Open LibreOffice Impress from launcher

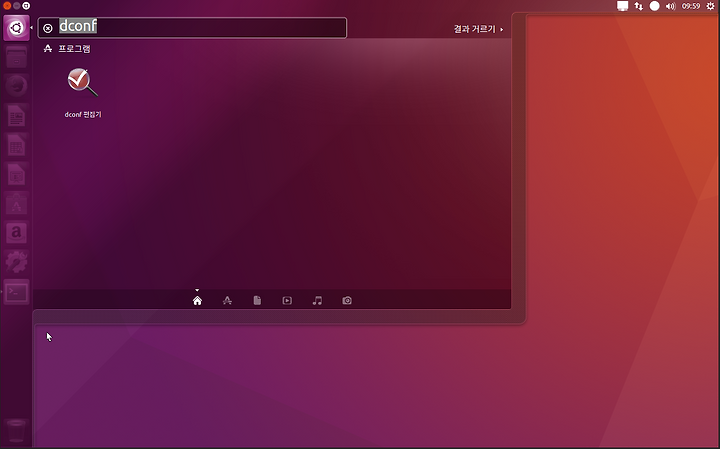16,174
